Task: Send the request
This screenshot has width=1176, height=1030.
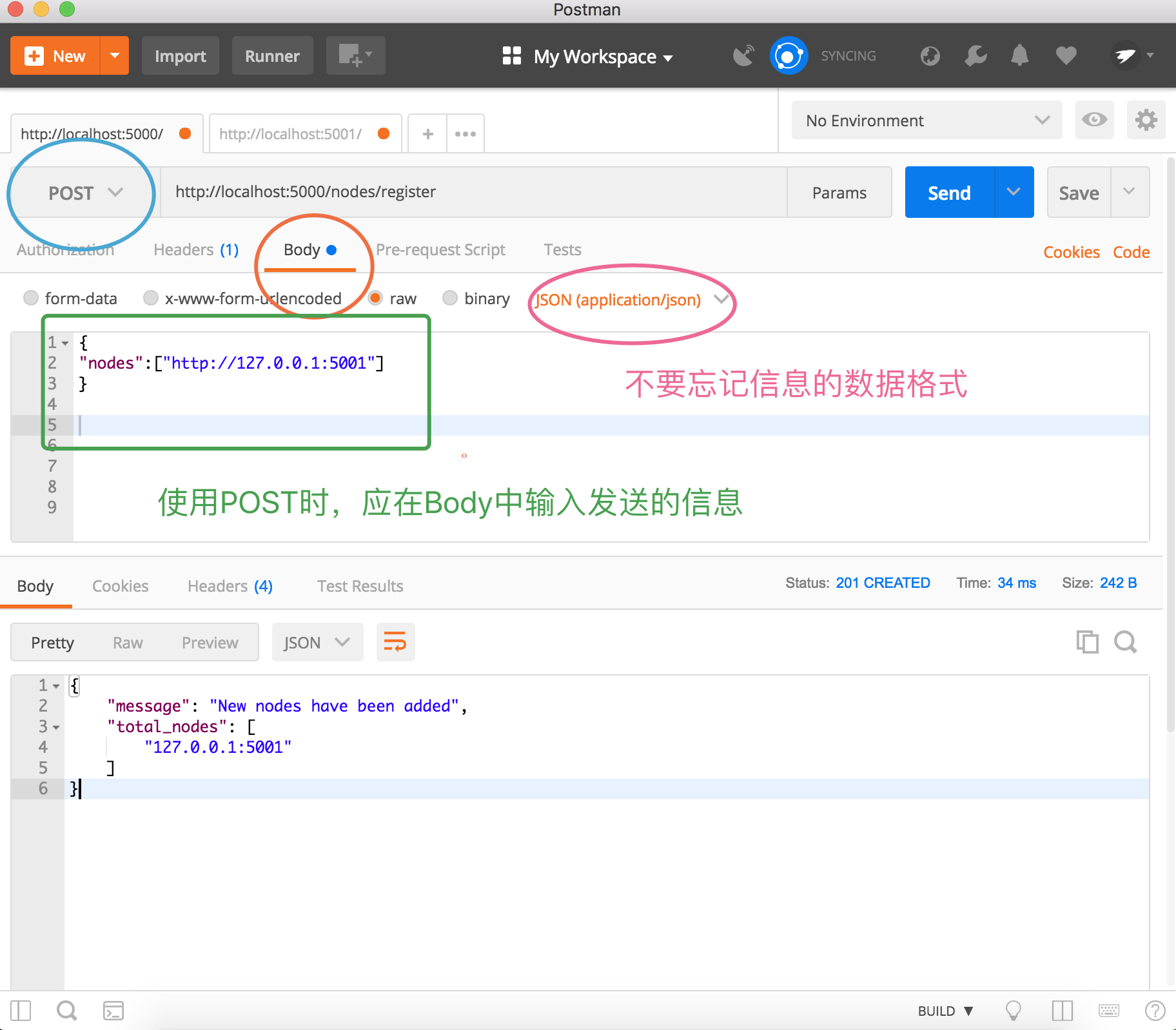Action: coord(950,192)
